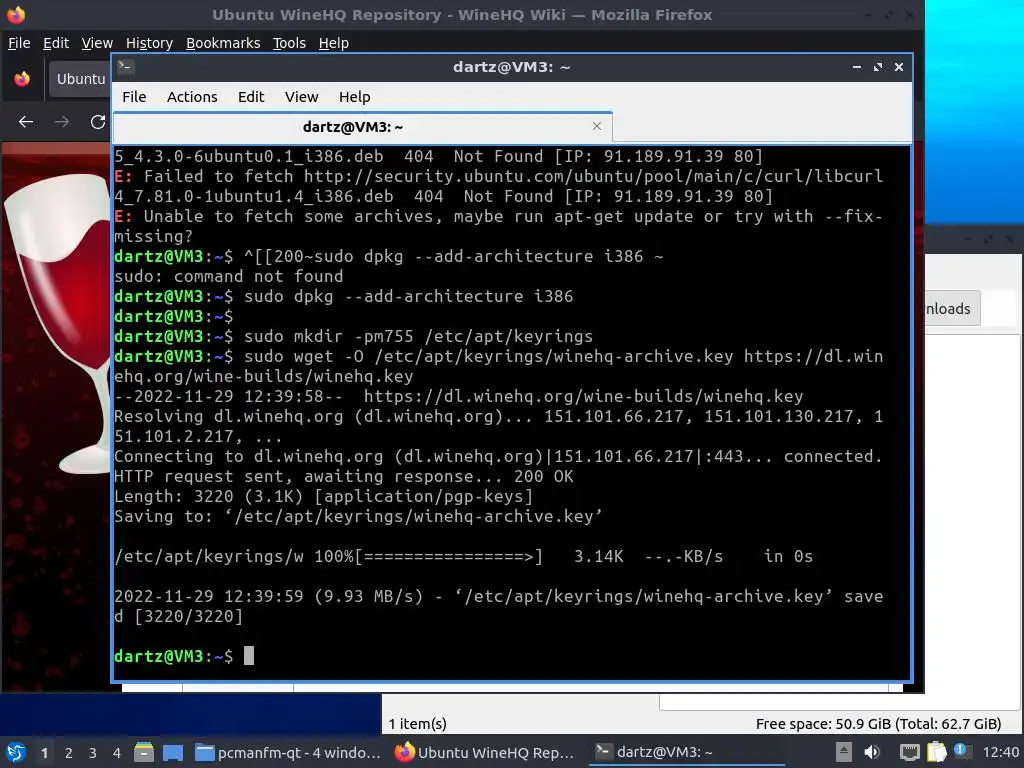Open the network tray icon

(x=909, y=752)
